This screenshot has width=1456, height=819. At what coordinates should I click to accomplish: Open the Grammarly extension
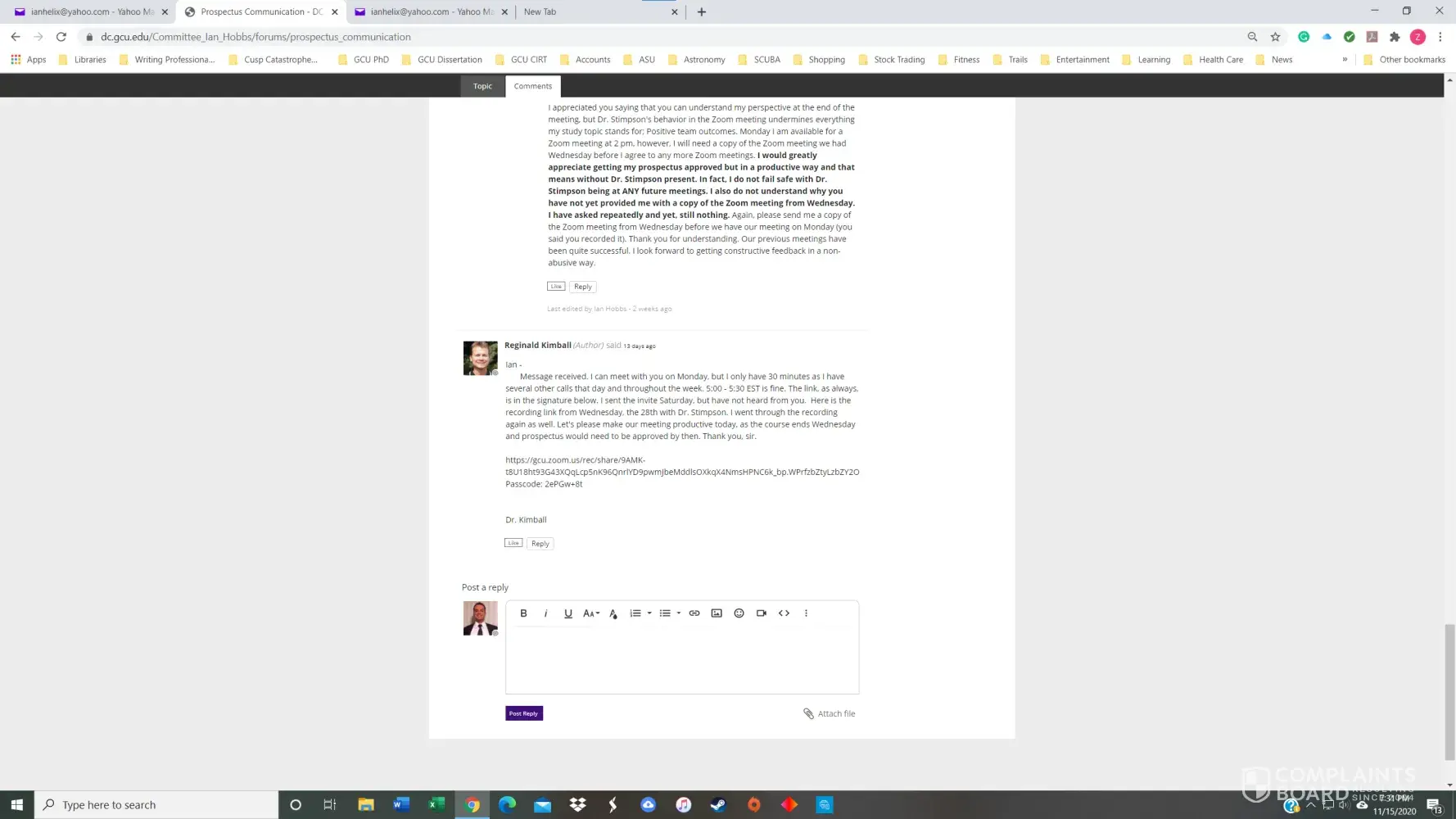1304,37
